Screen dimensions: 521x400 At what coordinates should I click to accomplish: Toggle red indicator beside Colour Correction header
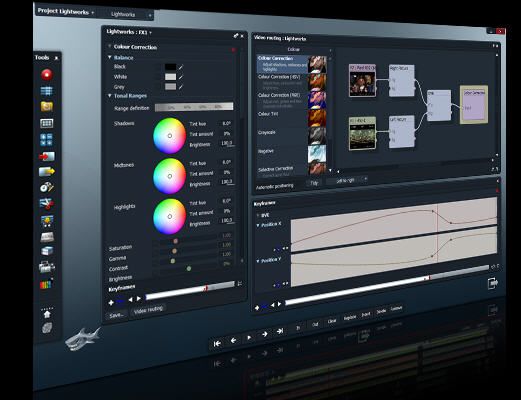point(233,50)
